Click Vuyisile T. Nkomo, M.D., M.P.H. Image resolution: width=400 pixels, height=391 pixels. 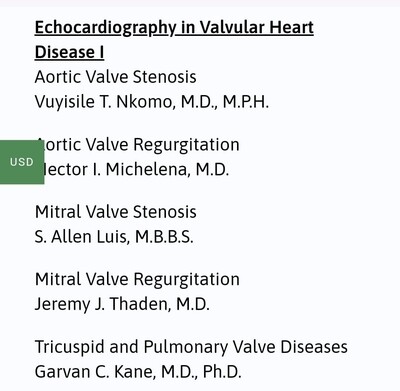click(x=152, y=102)
